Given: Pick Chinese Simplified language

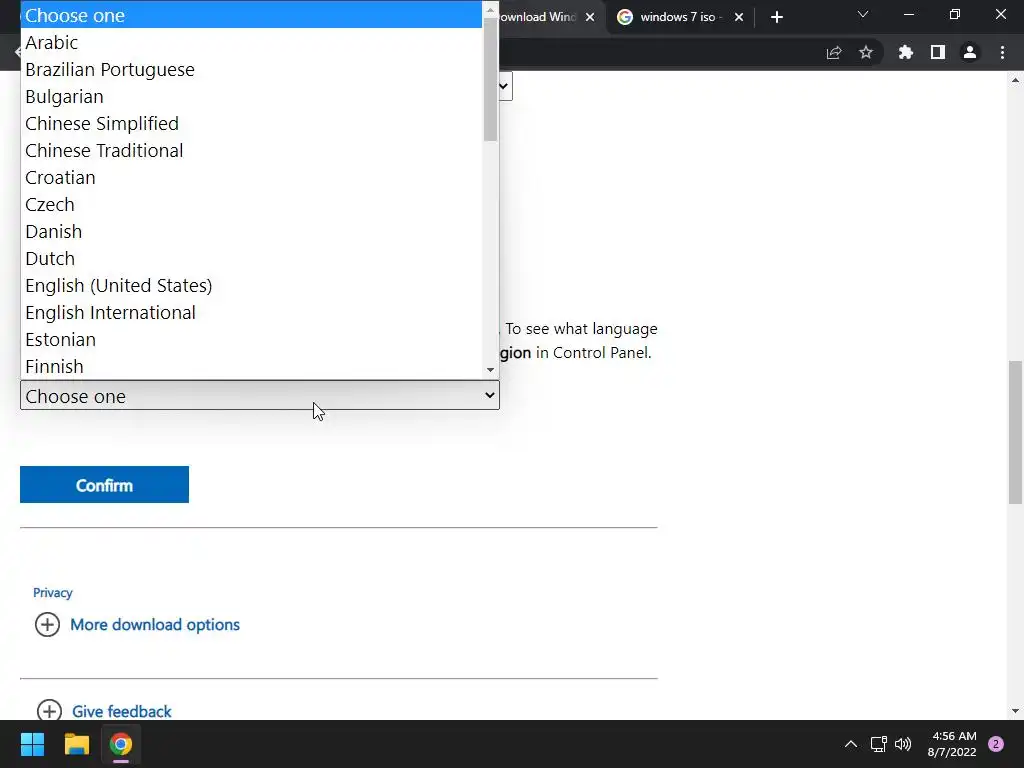Looking at the screenshot, I should click(251, 123).
